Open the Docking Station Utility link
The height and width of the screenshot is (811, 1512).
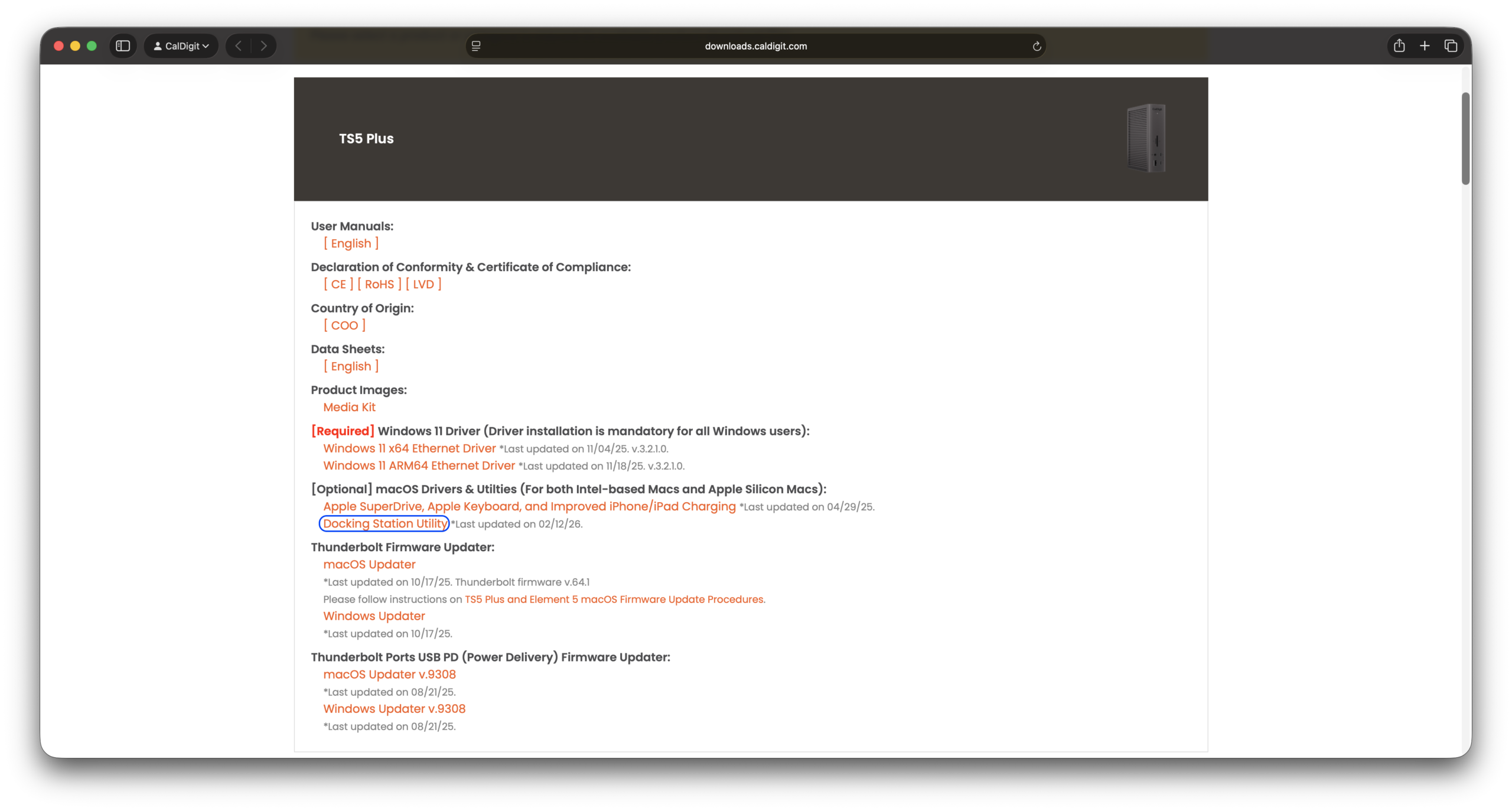tap(384, 523)
